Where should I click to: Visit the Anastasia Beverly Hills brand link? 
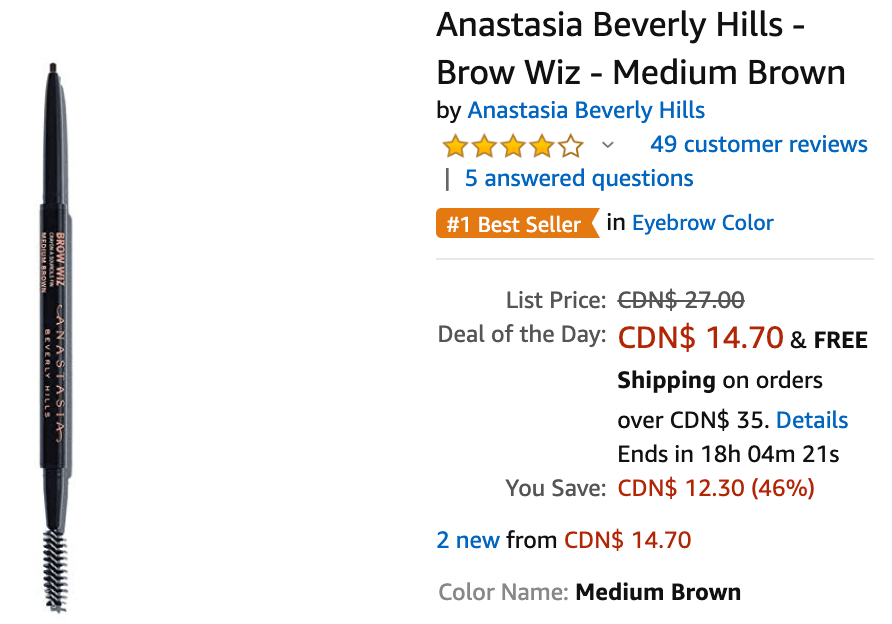(x=586, y=110)
